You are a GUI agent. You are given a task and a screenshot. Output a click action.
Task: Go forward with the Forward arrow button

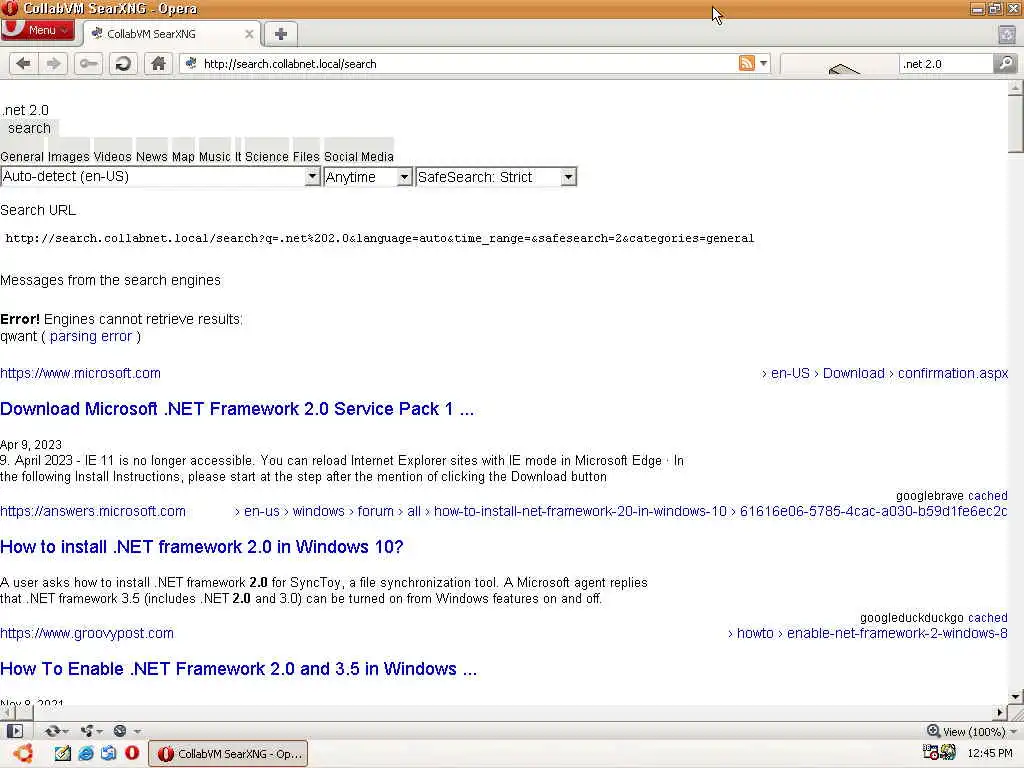click(x=54, y=63)
